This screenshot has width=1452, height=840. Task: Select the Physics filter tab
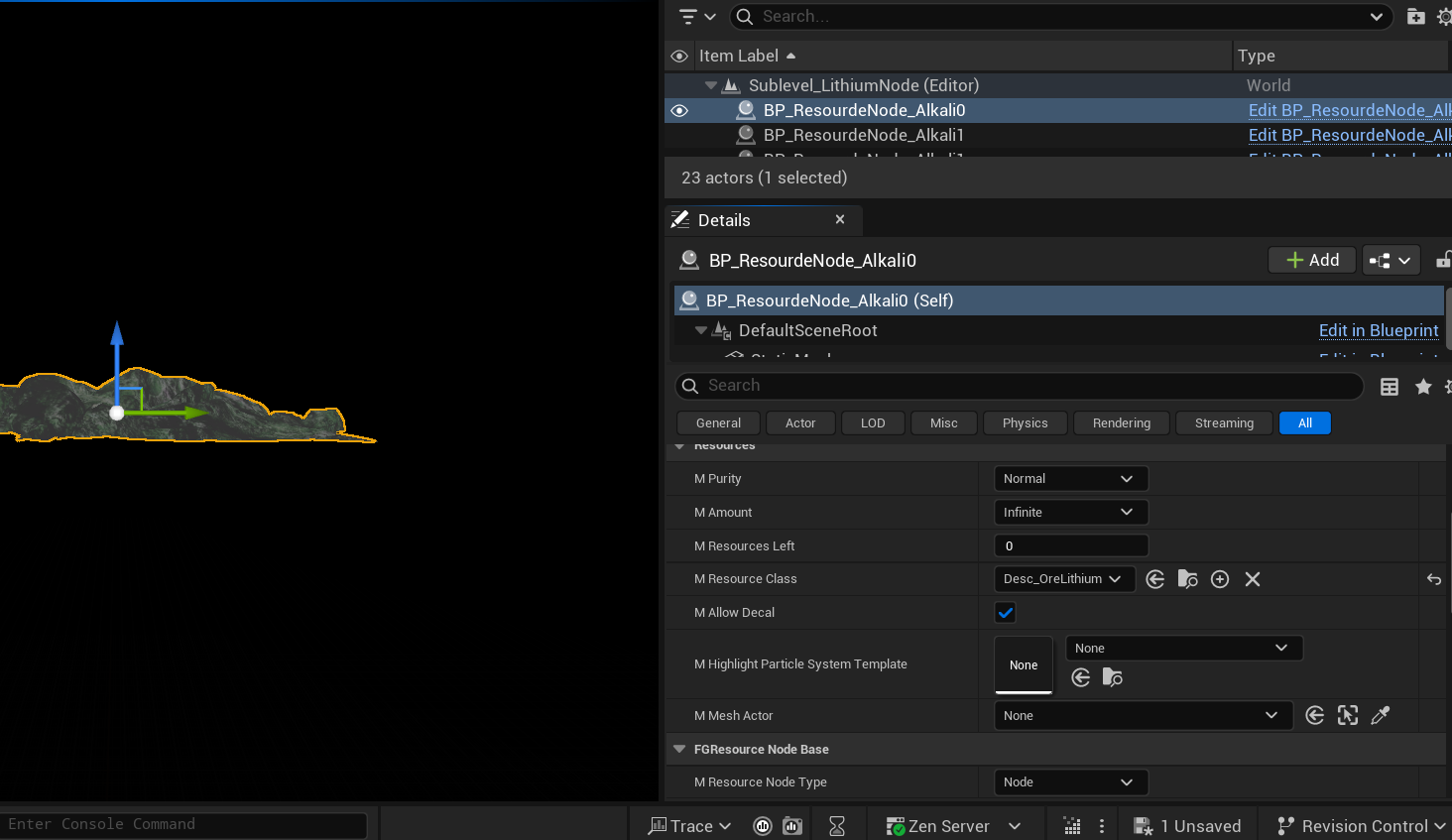point(1026,423)
